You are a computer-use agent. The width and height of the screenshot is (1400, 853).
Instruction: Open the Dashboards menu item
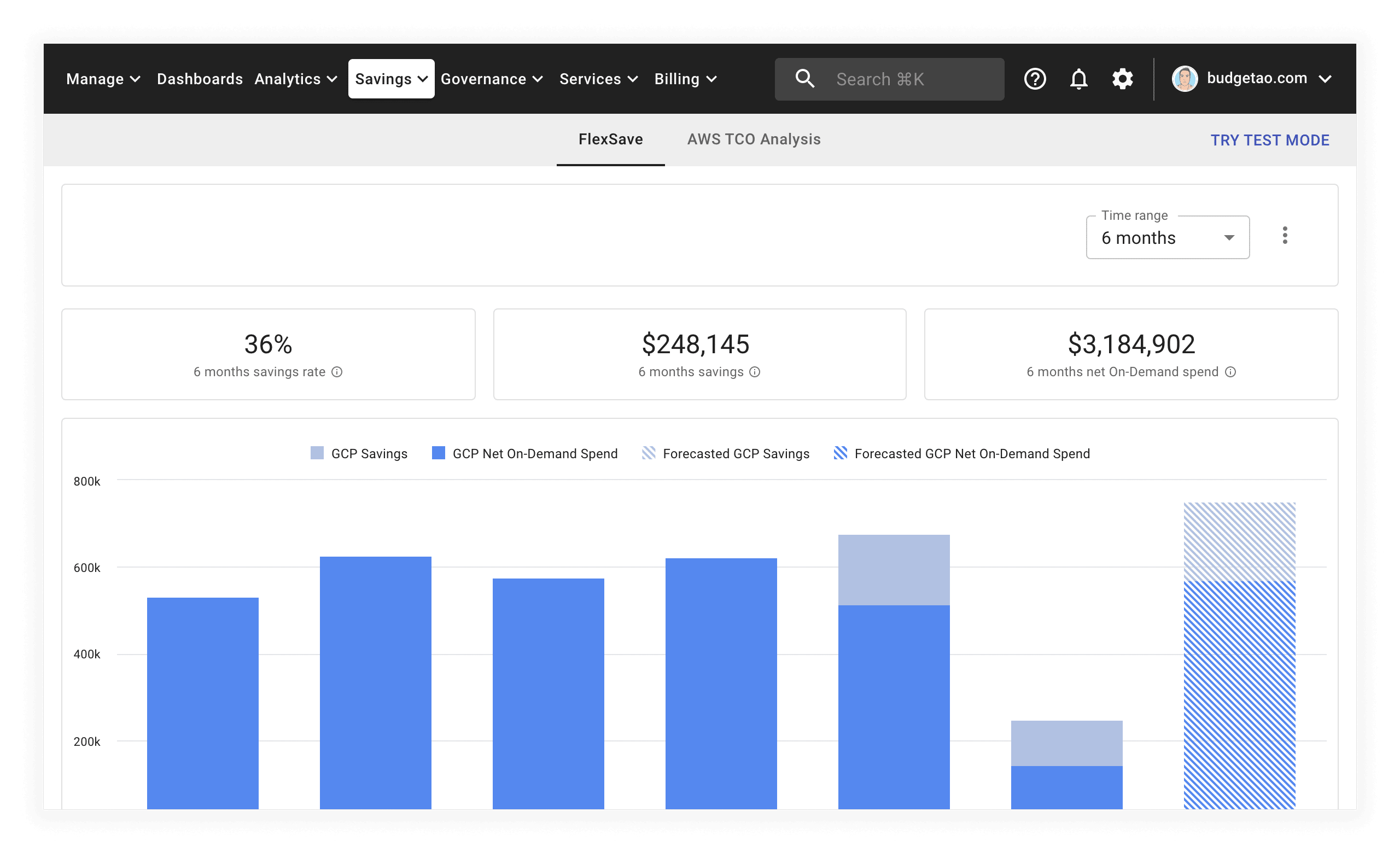tap(200, 79)
